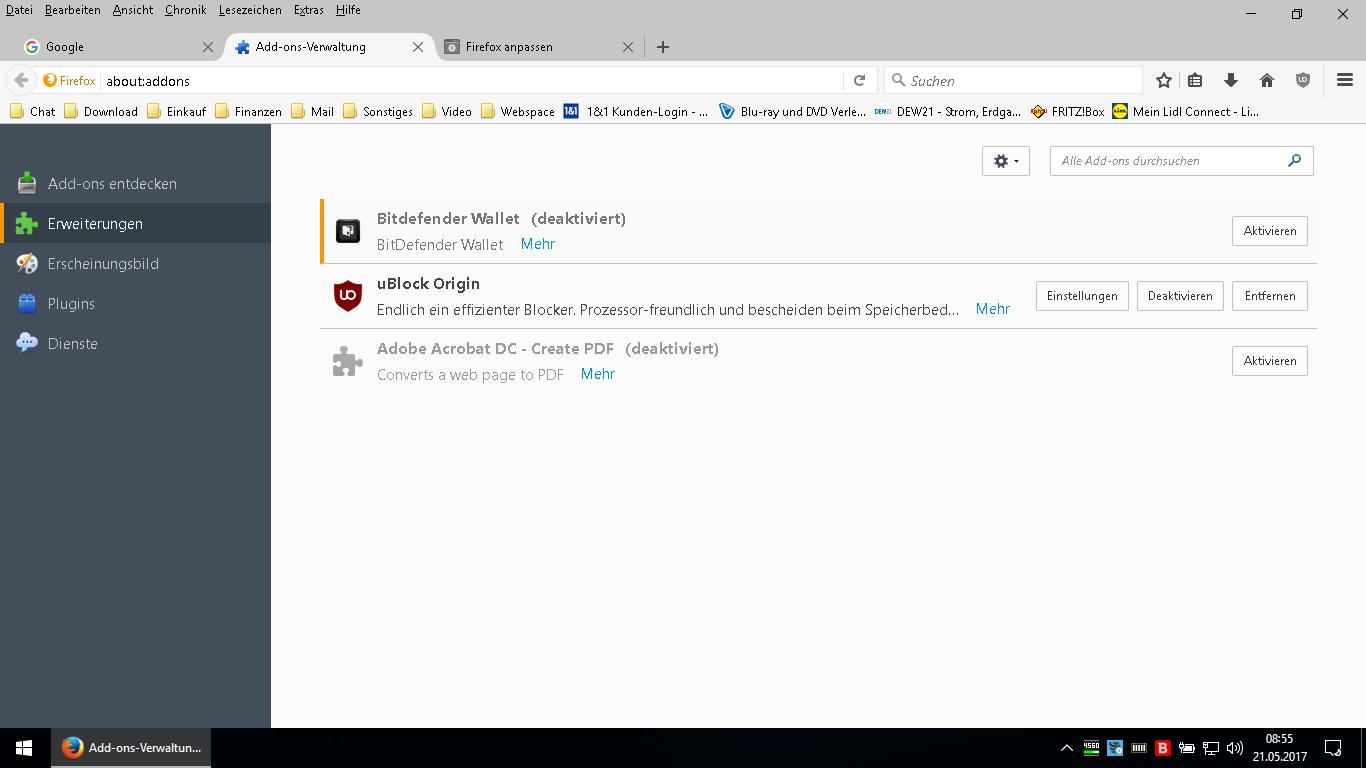Open the Ansicht menu
Screen dimensions: 1366x768
point(133,10)
